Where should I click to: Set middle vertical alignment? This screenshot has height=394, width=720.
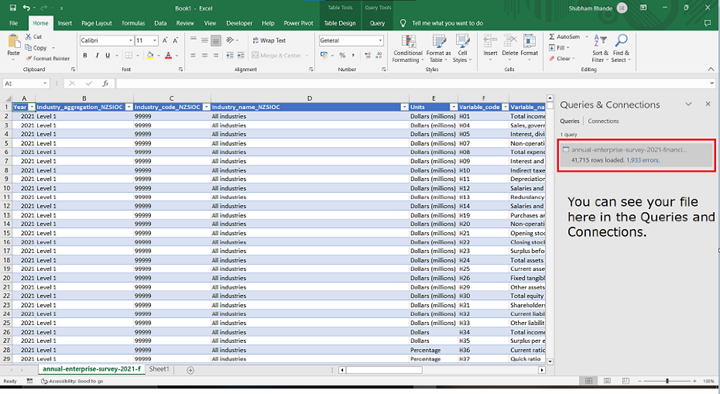point(204,40)
